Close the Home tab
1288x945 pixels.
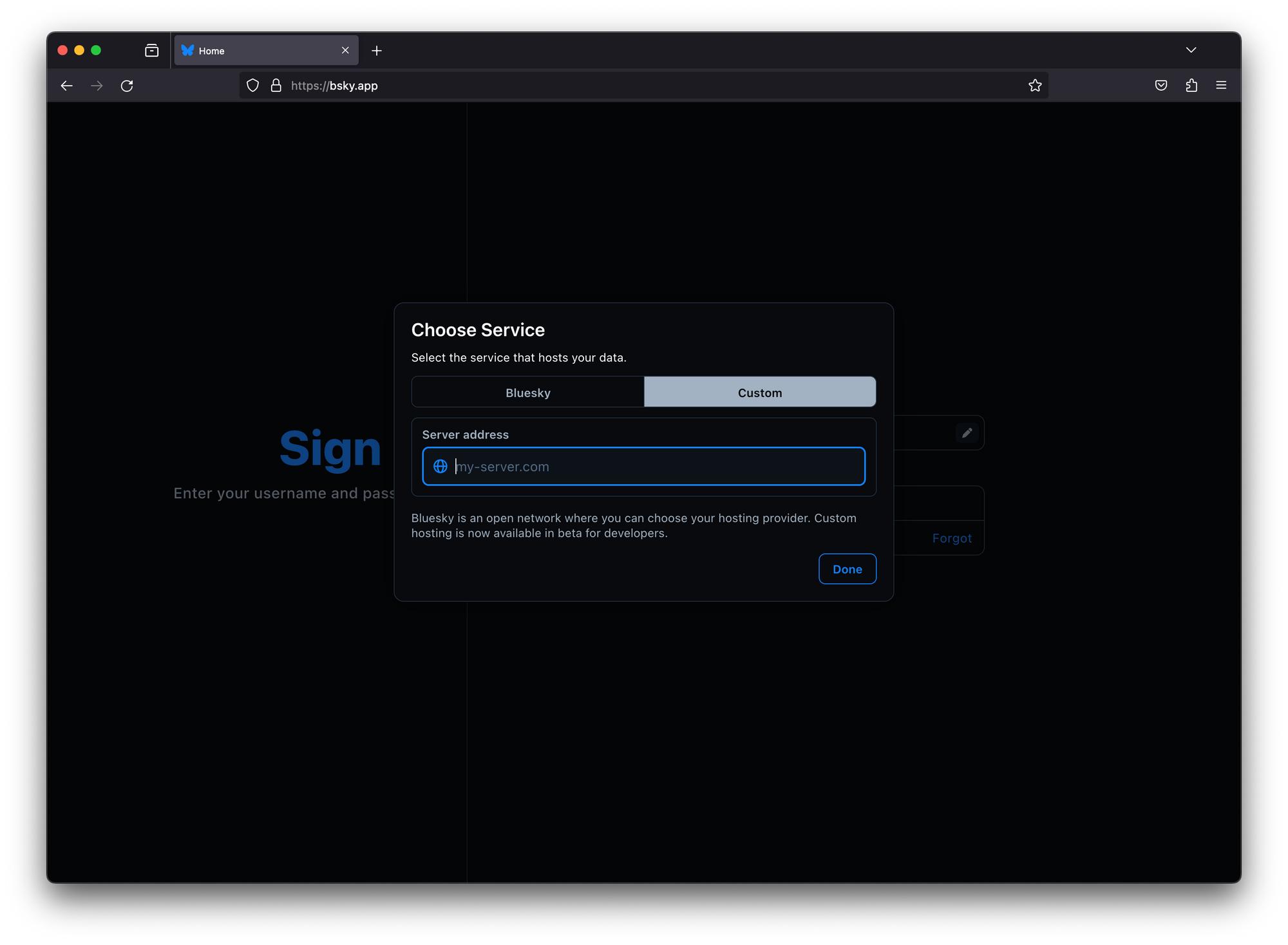coord(345,50)
